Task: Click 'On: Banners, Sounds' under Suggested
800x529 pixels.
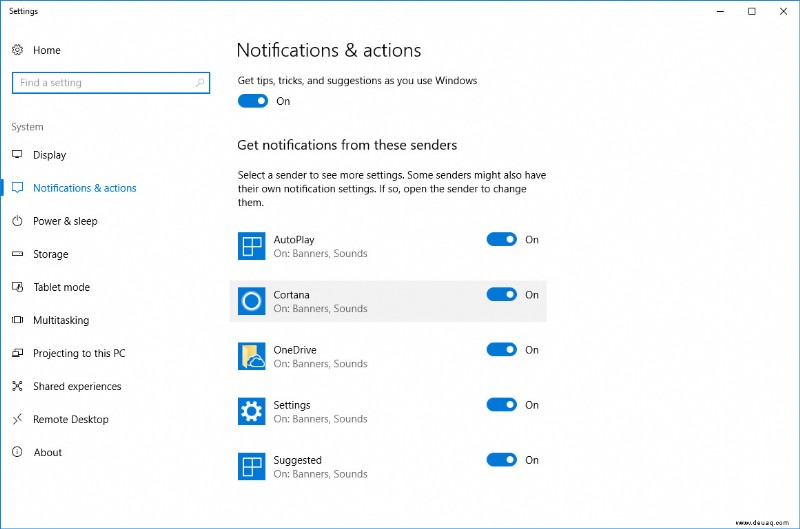Action: point(320,474)
